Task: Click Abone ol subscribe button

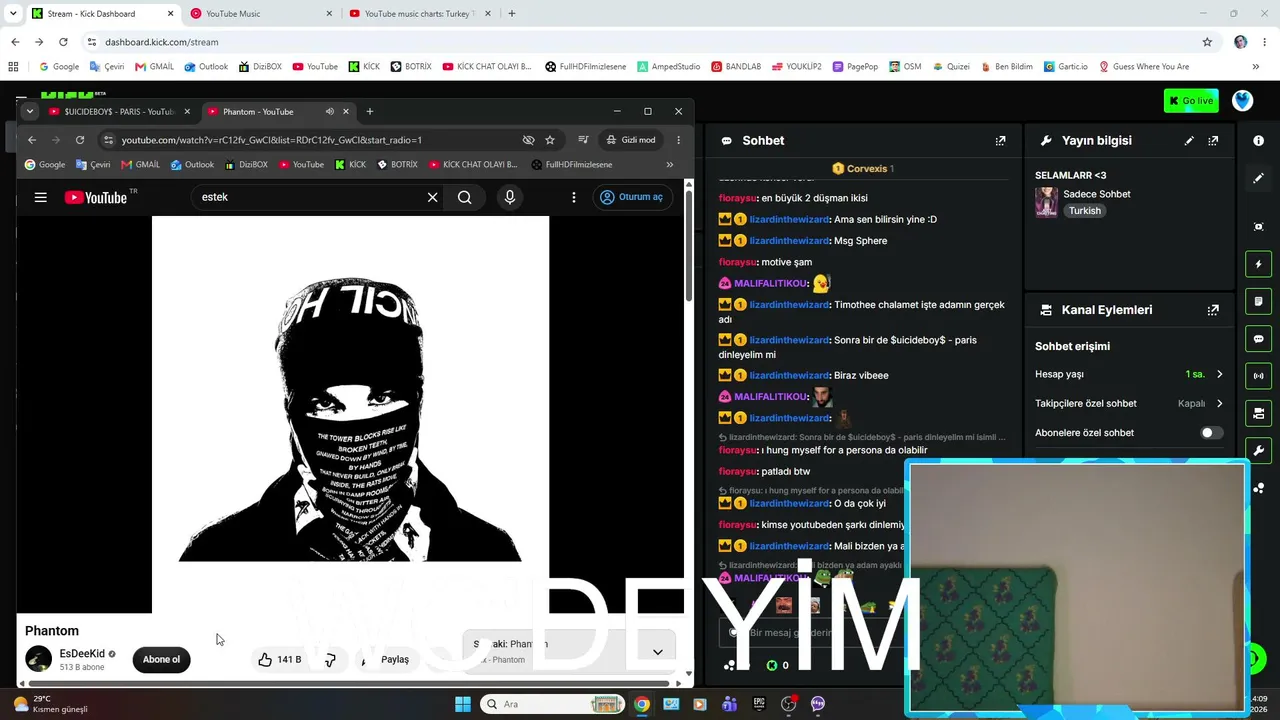Action: tap(161, 659)
